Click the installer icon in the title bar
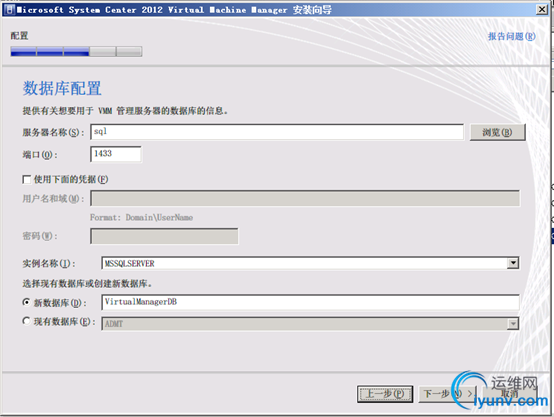The width and height of the screenshot is (554, 417). pos(11,10)
